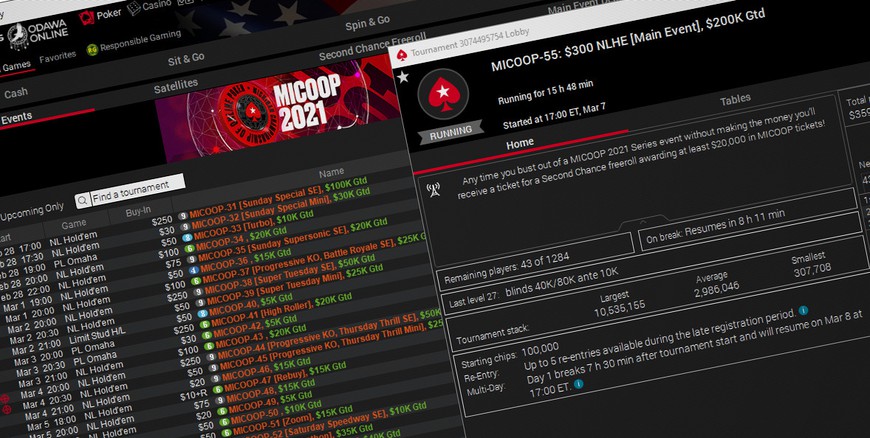
Task: Open Responsible Gaming via the green RG icon
Action: pyautogui.click(x=92, y=50)
